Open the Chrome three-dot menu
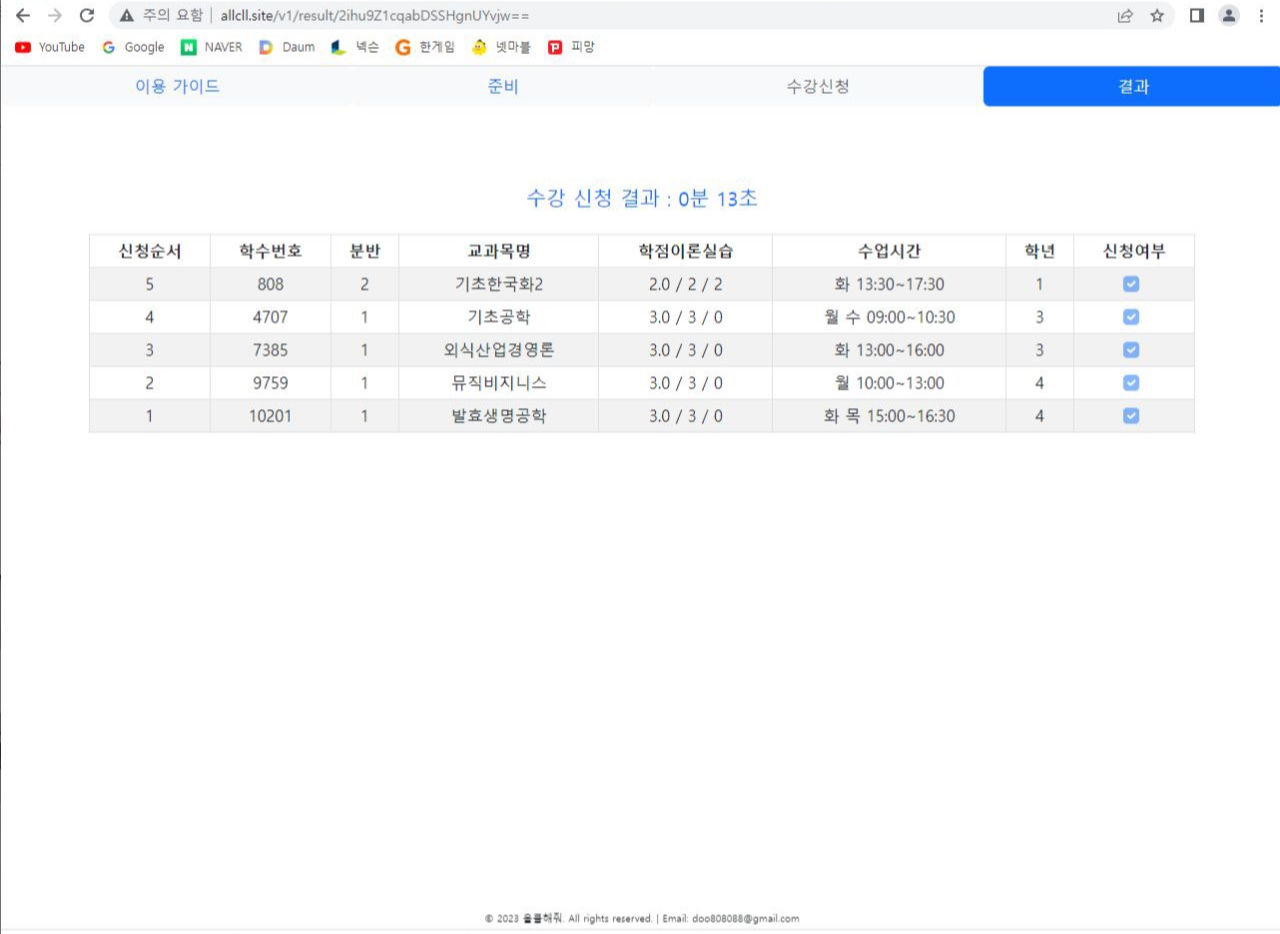Screen dimensions: 1280x934 point(1261,16)
